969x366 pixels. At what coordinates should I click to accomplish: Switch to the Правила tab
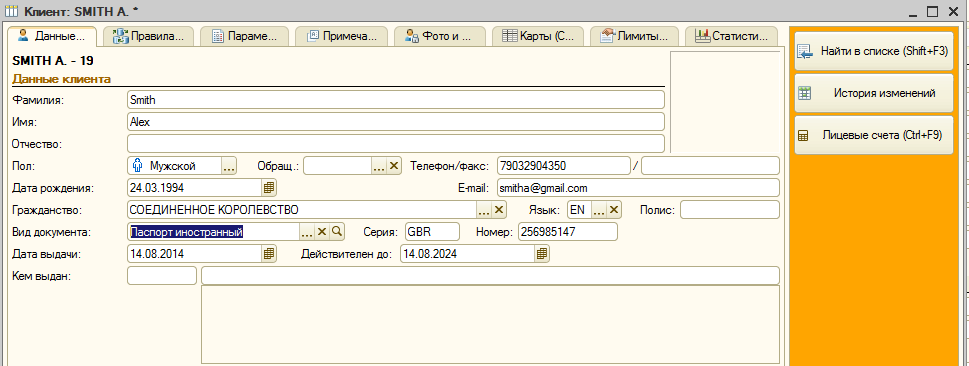pyautogui.click(x=148, y=36)
